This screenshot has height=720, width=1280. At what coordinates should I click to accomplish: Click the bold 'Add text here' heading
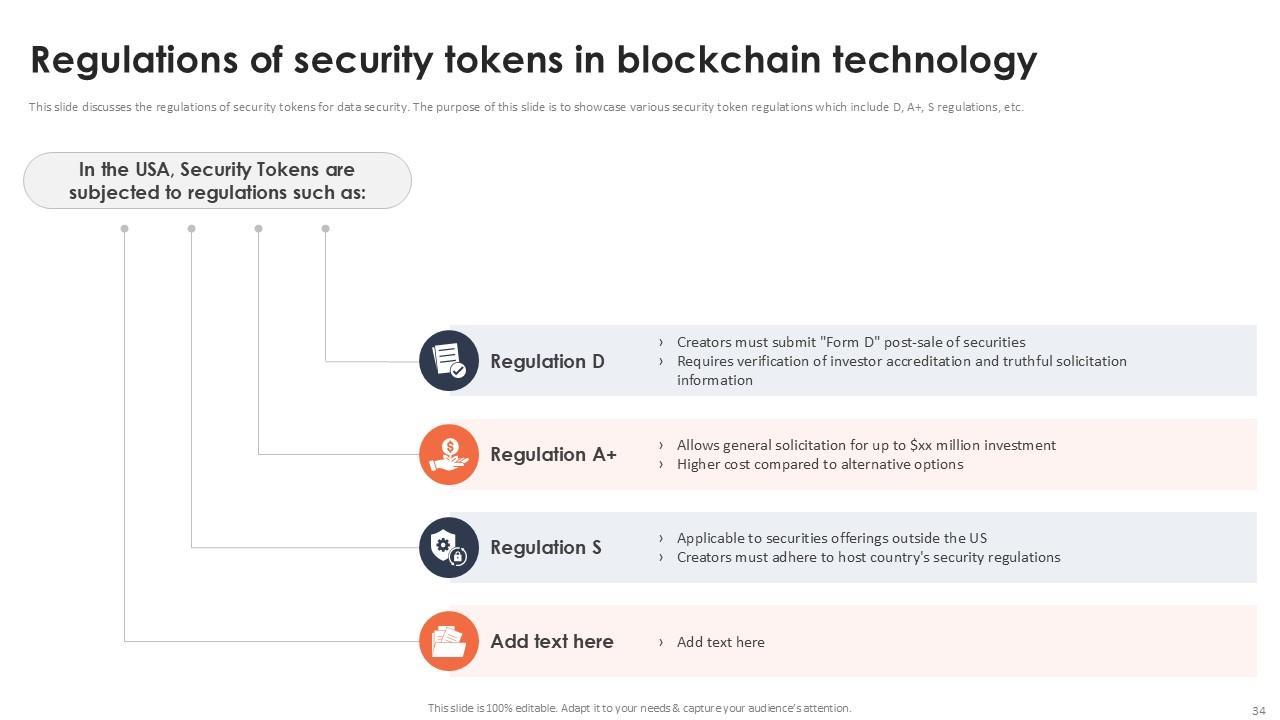(551, 641)
